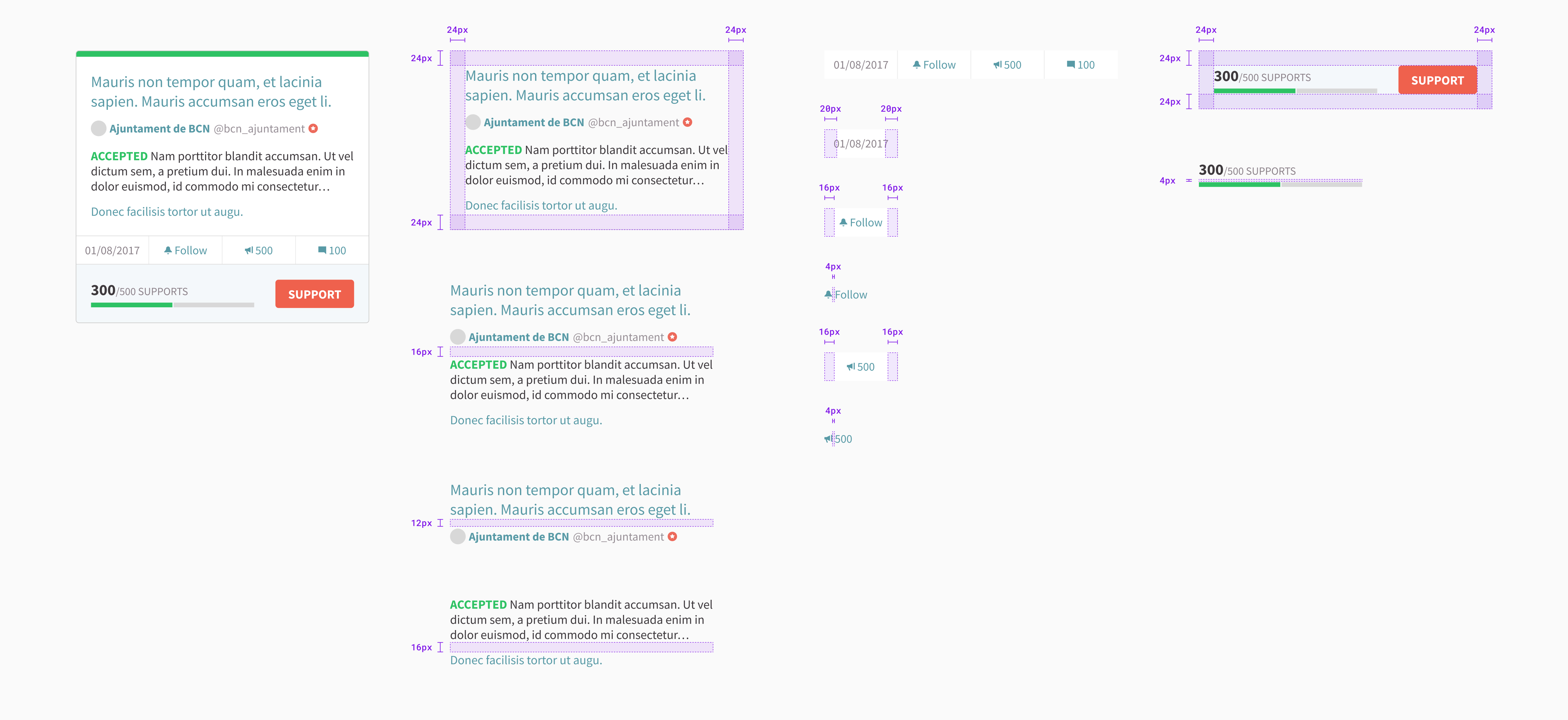Image resolution: width=1568 pixels, height=720 pixels.
Task: Select '300/500 SUPPORTS' in the green-topped card
Action: pos(139,290)
